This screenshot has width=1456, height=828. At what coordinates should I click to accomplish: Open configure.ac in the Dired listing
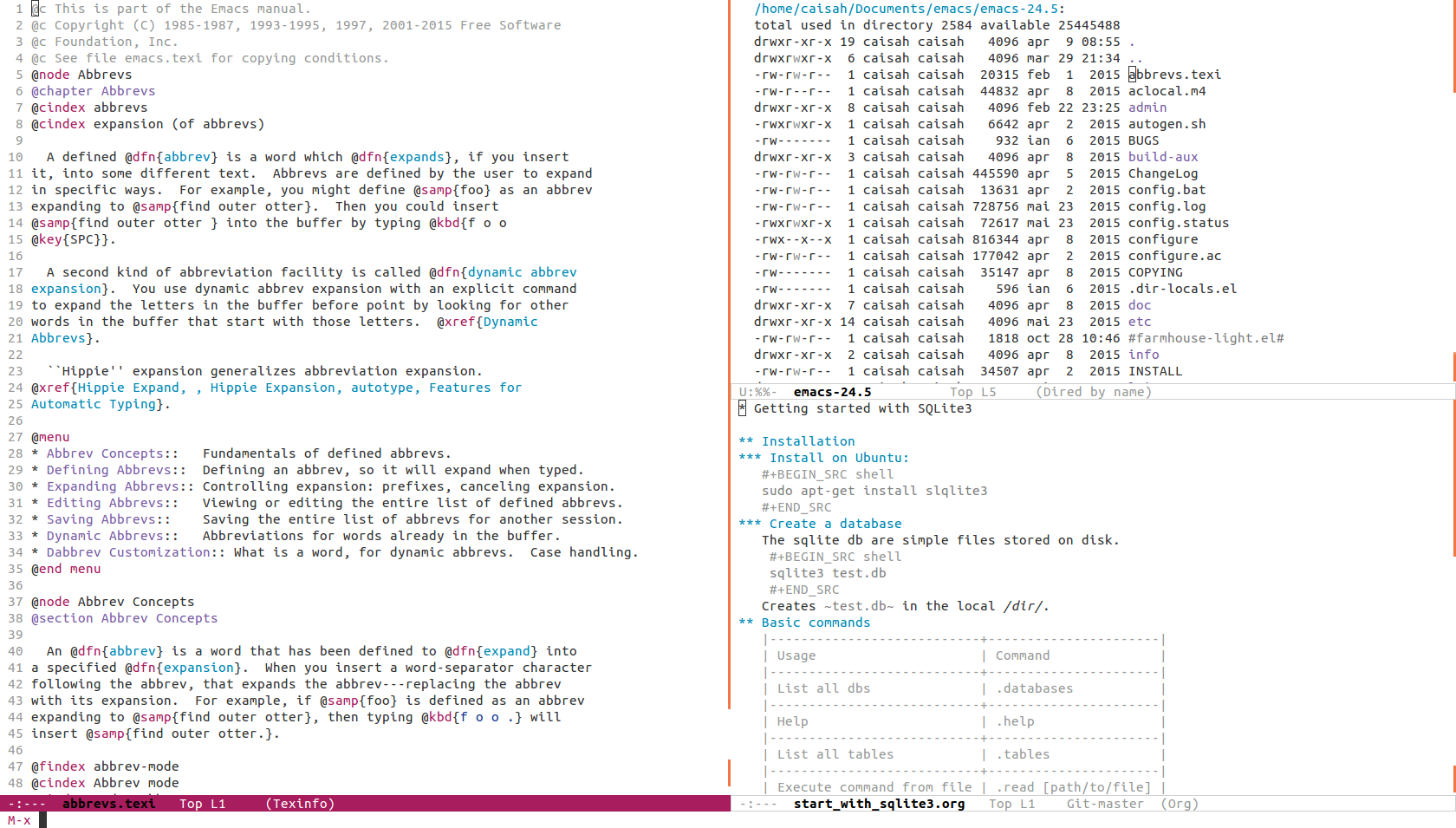(1174, 256)
